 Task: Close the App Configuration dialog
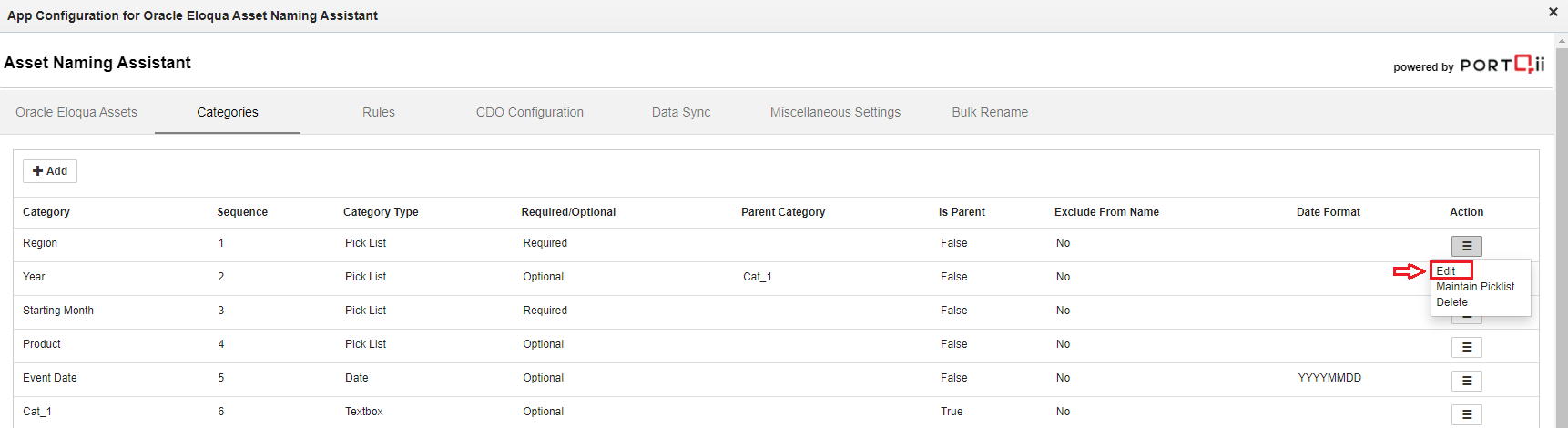point(1553,12)
